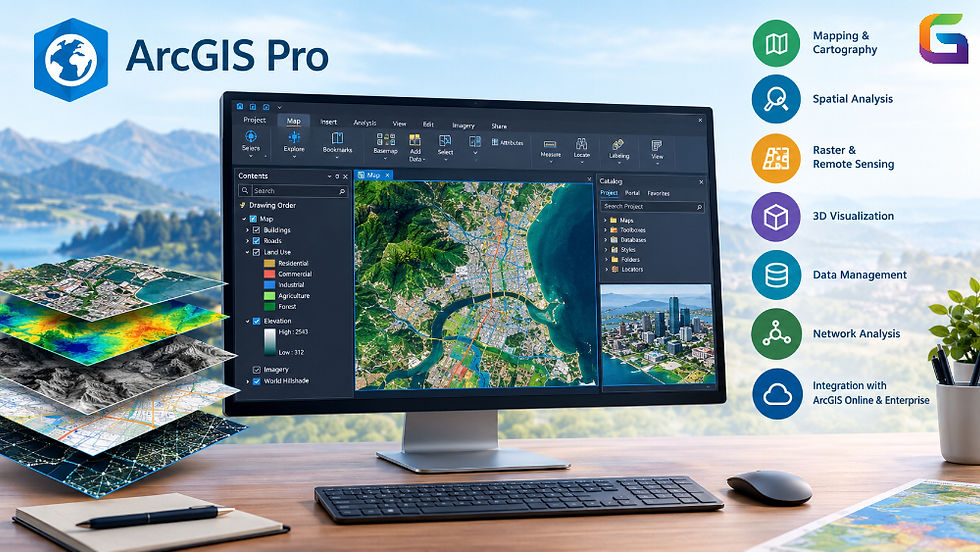Click the Toolboxes icon in Catalog
This screenshot has width=980, height=552.
614,229
